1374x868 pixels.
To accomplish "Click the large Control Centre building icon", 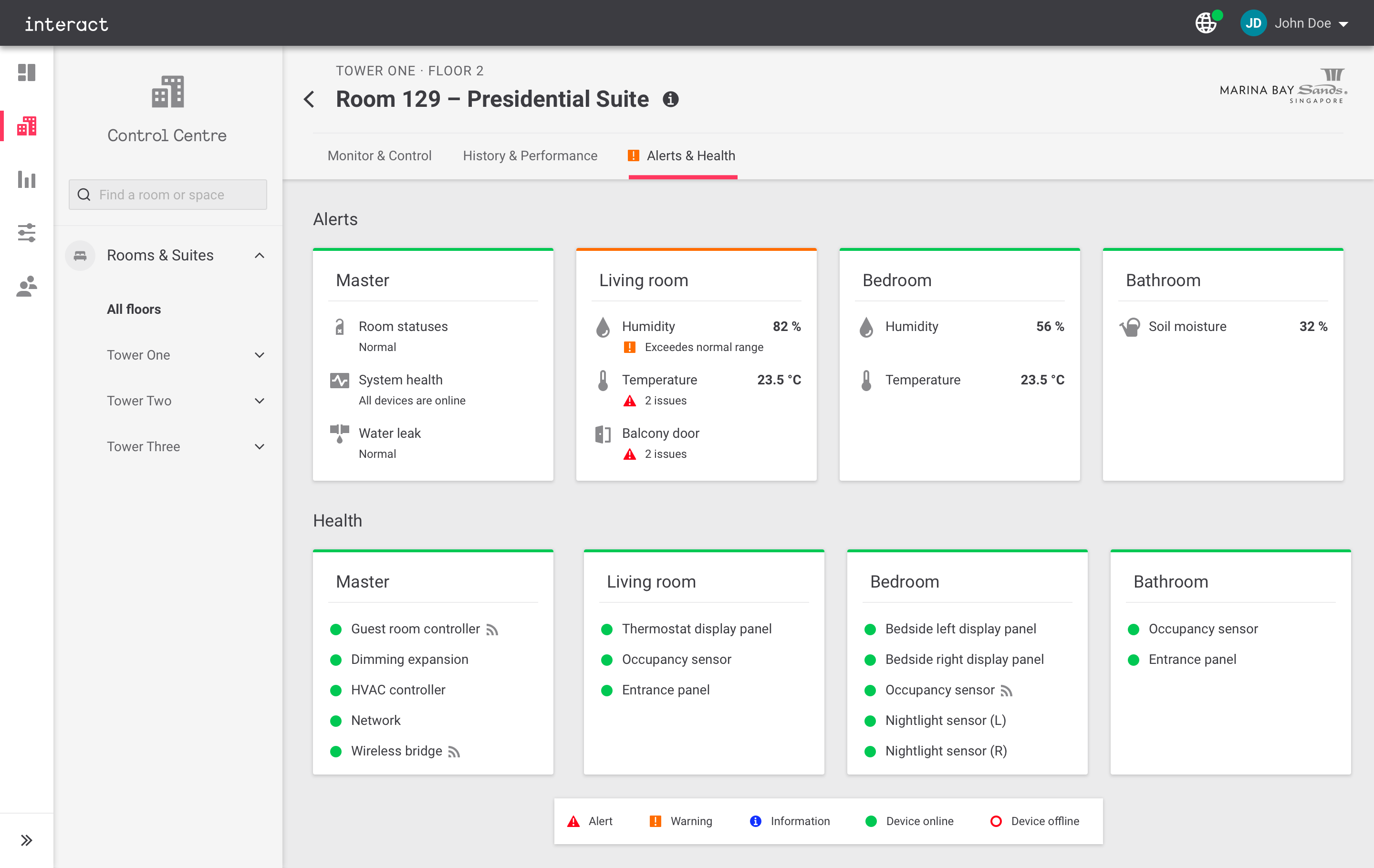I will tap(168, 91).
